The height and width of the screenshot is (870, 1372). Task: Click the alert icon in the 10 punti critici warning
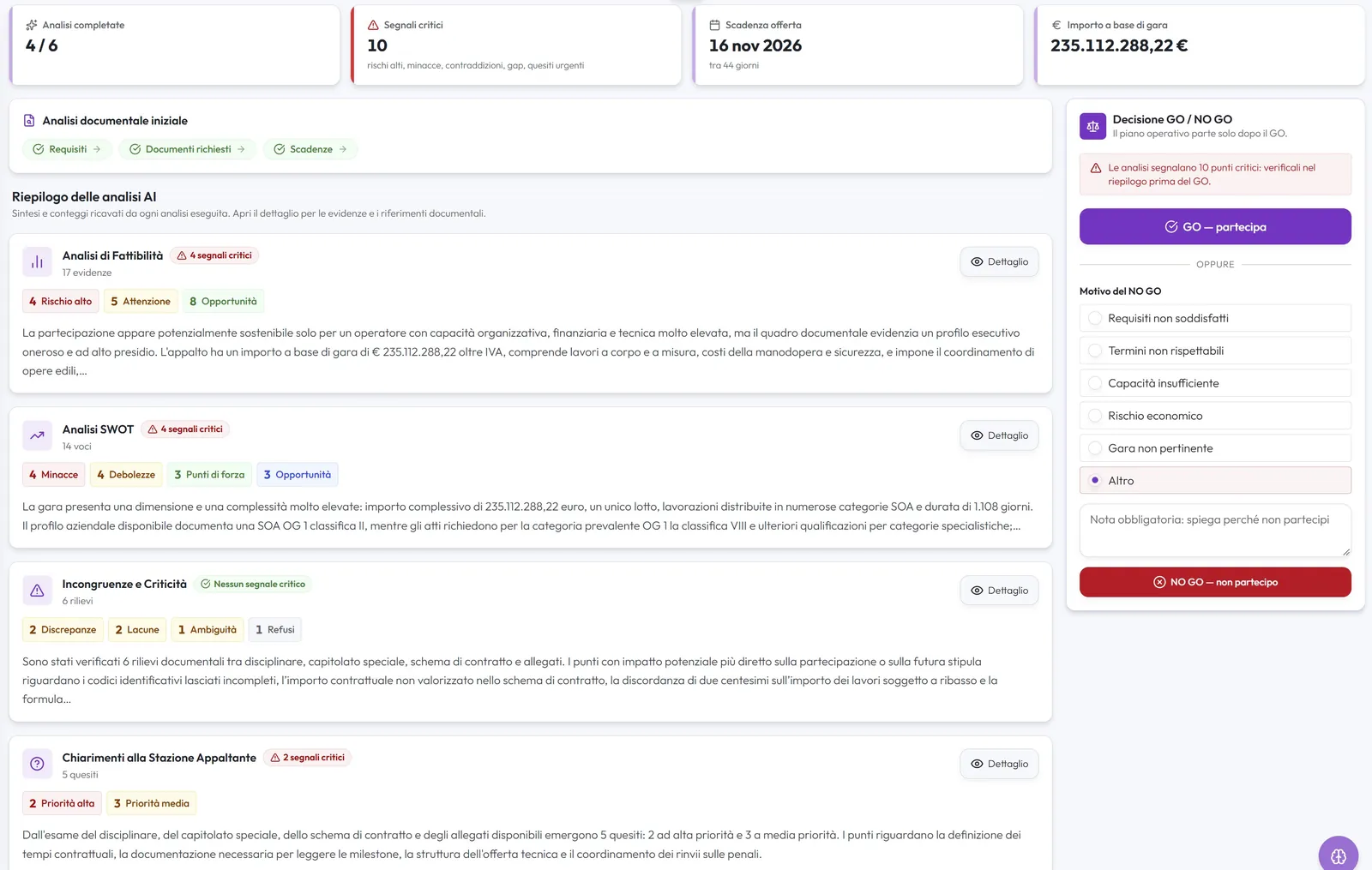point(1095,168)
